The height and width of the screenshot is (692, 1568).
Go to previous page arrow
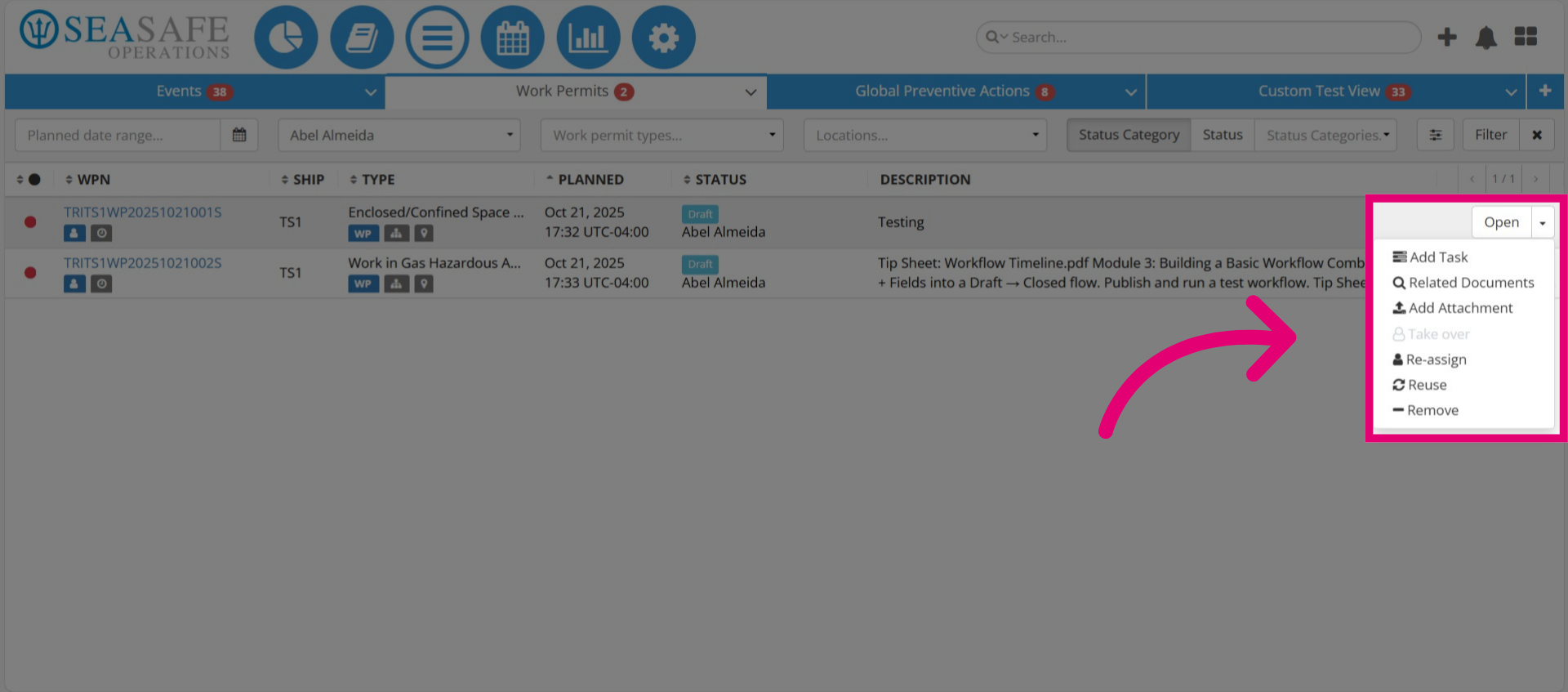click(1472, 179)
